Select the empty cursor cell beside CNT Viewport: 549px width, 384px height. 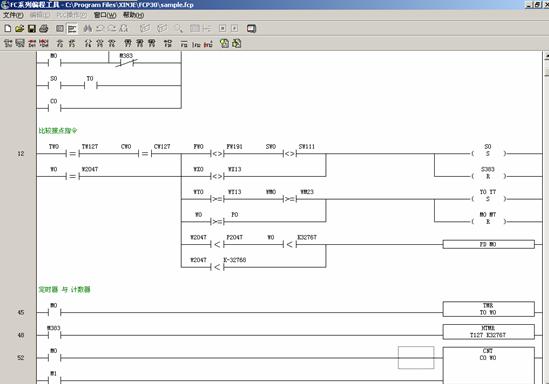[x=416, y=357]
